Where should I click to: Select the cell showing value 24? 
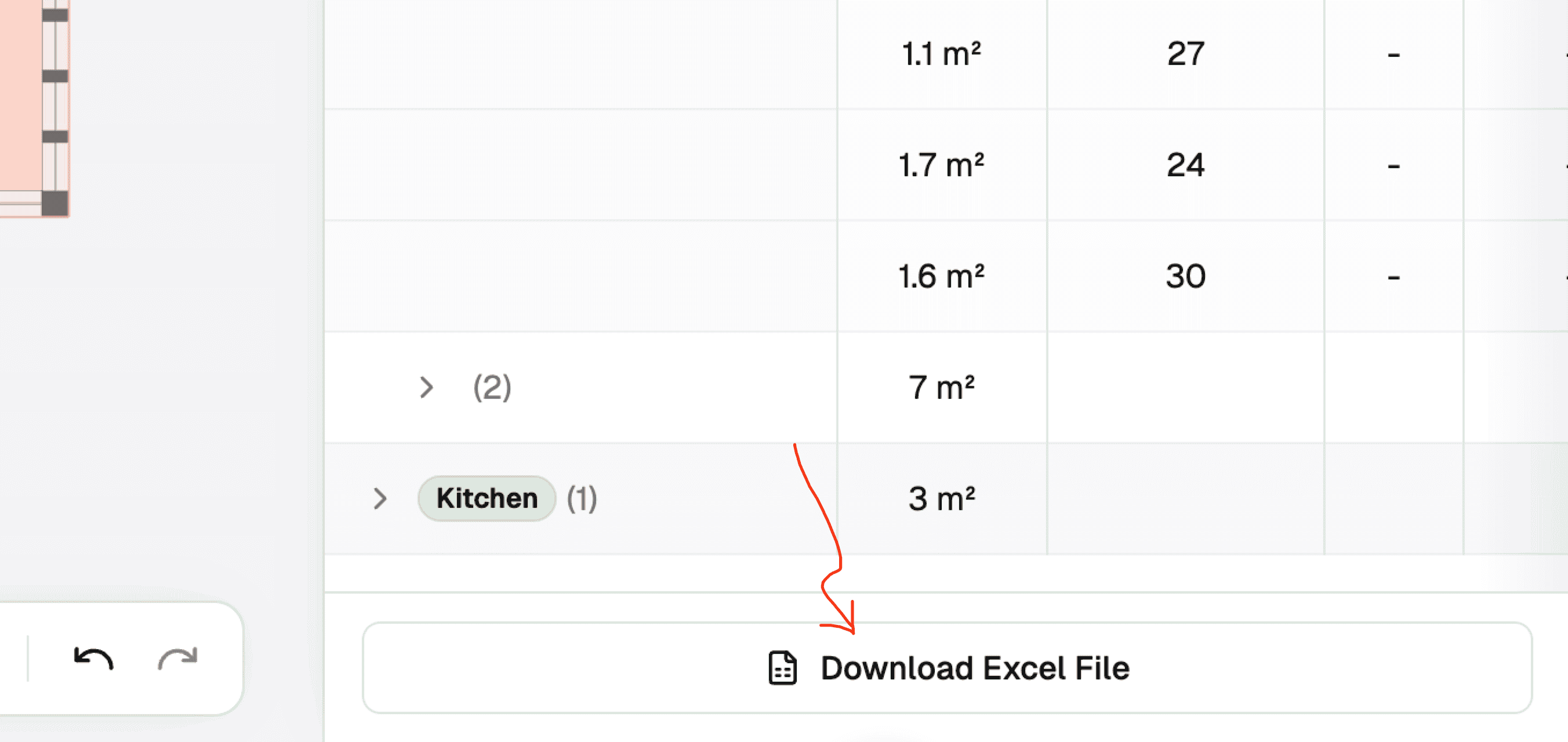pos(1185,165)
